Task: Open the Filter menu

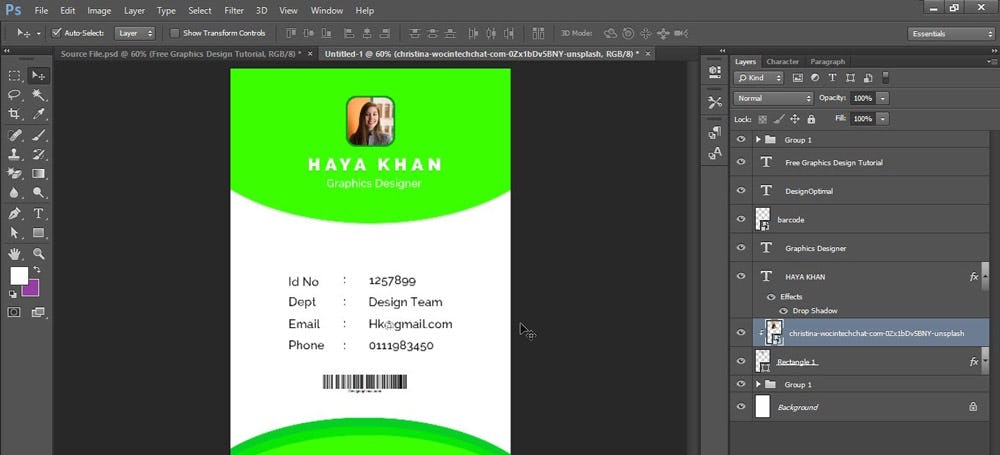Action: tap(234, 10)
